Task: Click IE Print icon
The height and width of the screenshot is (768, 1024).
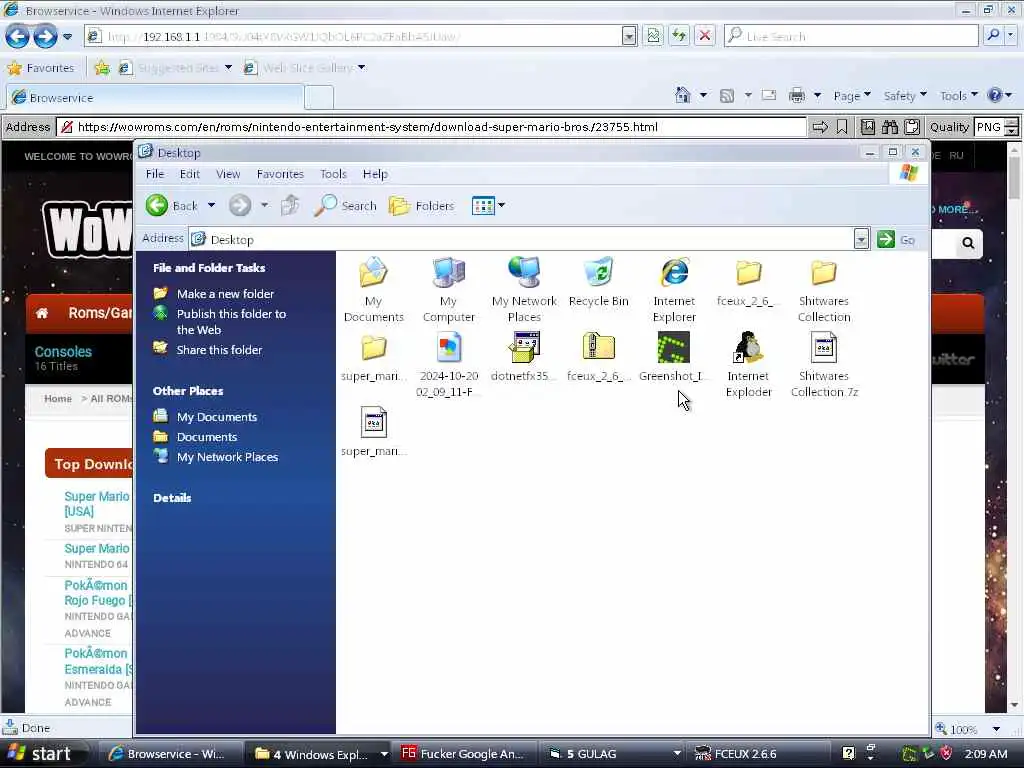Action: click(x=797, y=96)
